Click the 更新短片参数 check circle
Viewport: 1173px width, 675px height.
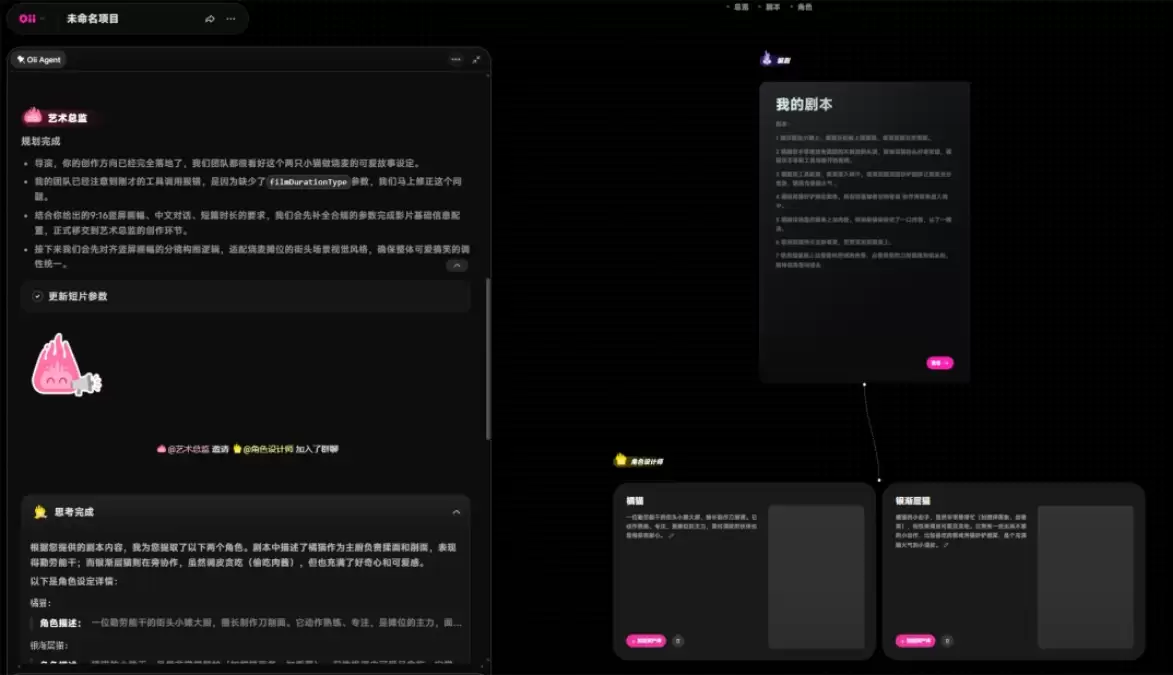tap(37, 296)
